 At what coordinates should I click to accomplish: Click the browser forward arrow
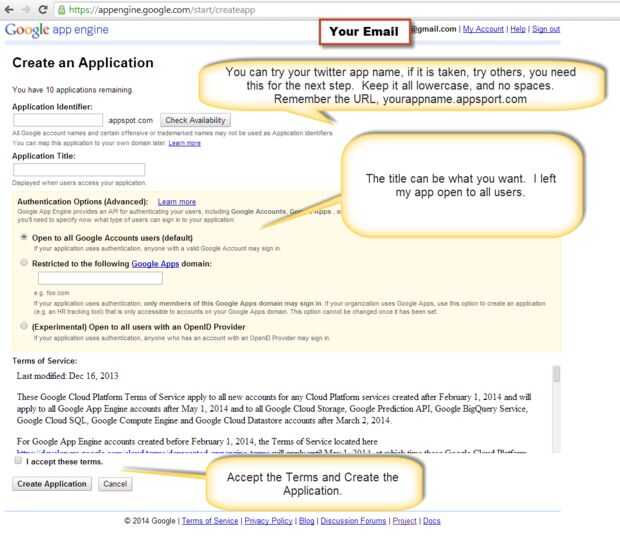pyautogui.click(x=26, y=9)
